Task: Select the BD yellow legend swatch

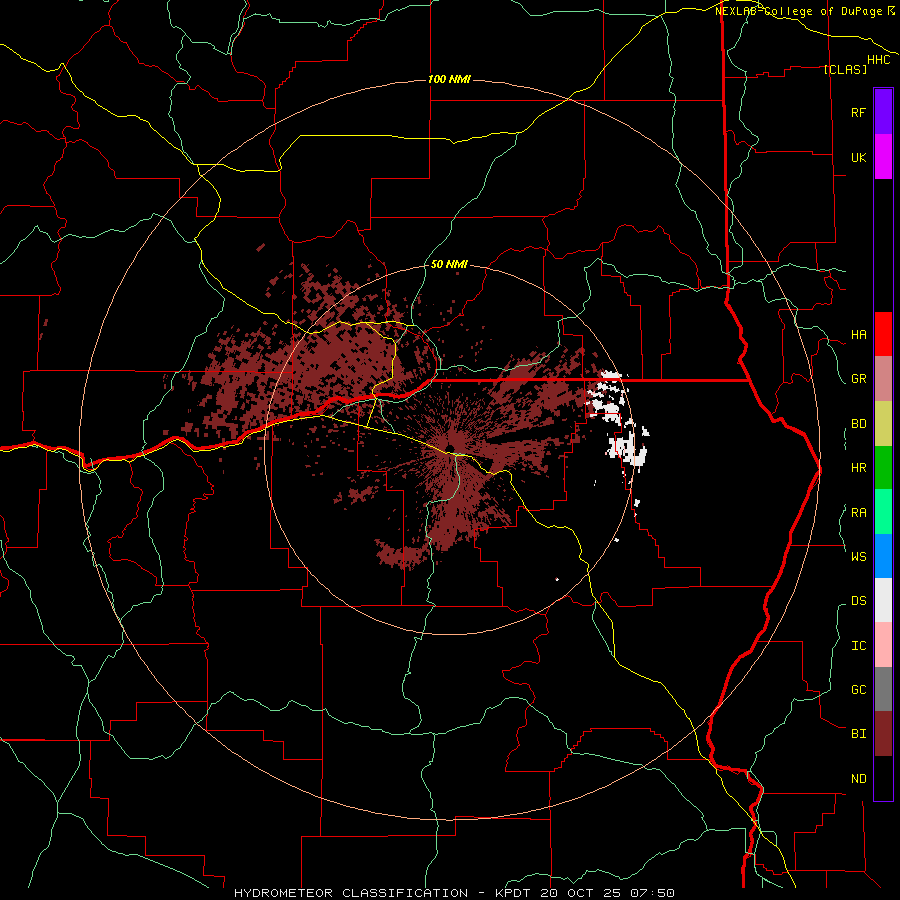Action: pyautogui.click(x=883, y=424)
